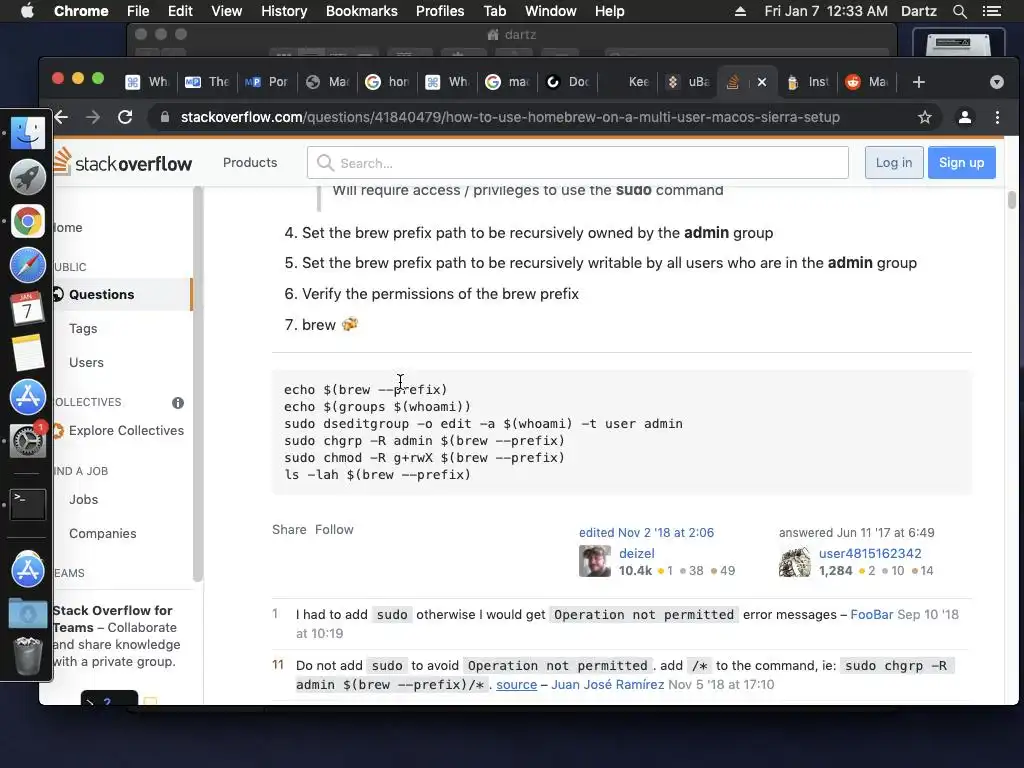Open Chrome three-dot menu
This screenshot has height=768, width=1024.
click(997, 118)
